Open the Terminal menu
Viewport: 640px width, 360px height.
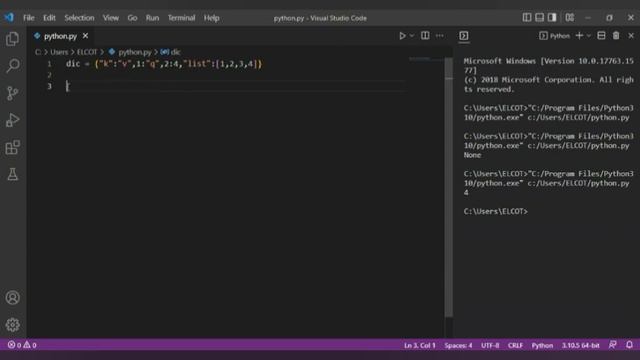pyautogui.click(x=181, y=18)
